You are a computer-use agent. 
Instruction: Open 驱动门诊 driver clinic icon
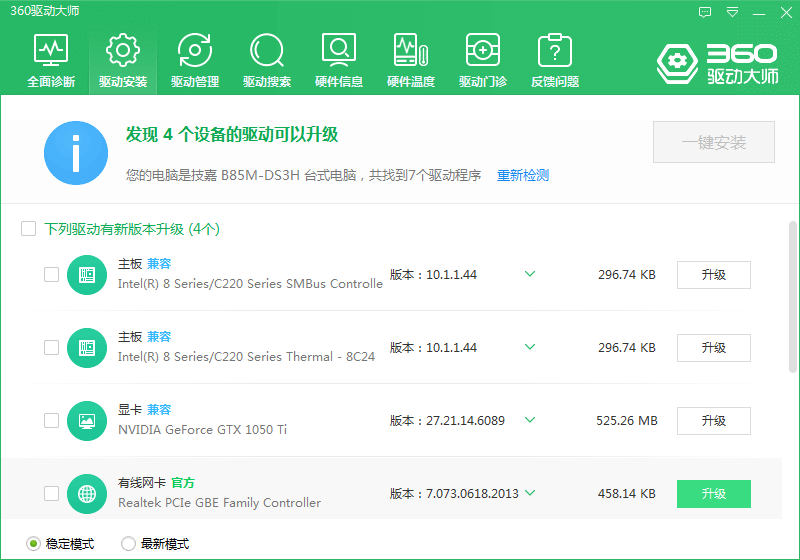tap(483, 60)
